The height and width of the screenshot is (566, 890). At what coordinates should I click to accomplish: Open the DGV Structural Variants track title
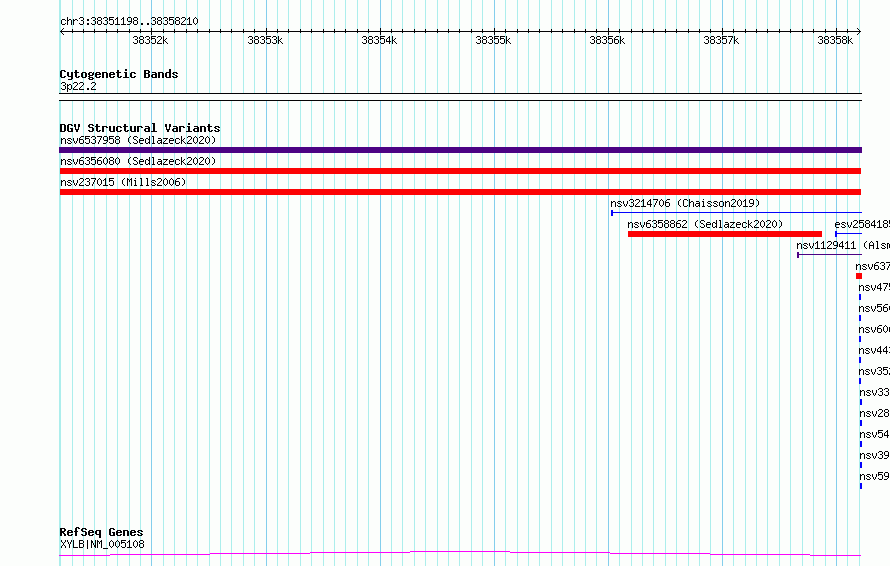point(140,128)
